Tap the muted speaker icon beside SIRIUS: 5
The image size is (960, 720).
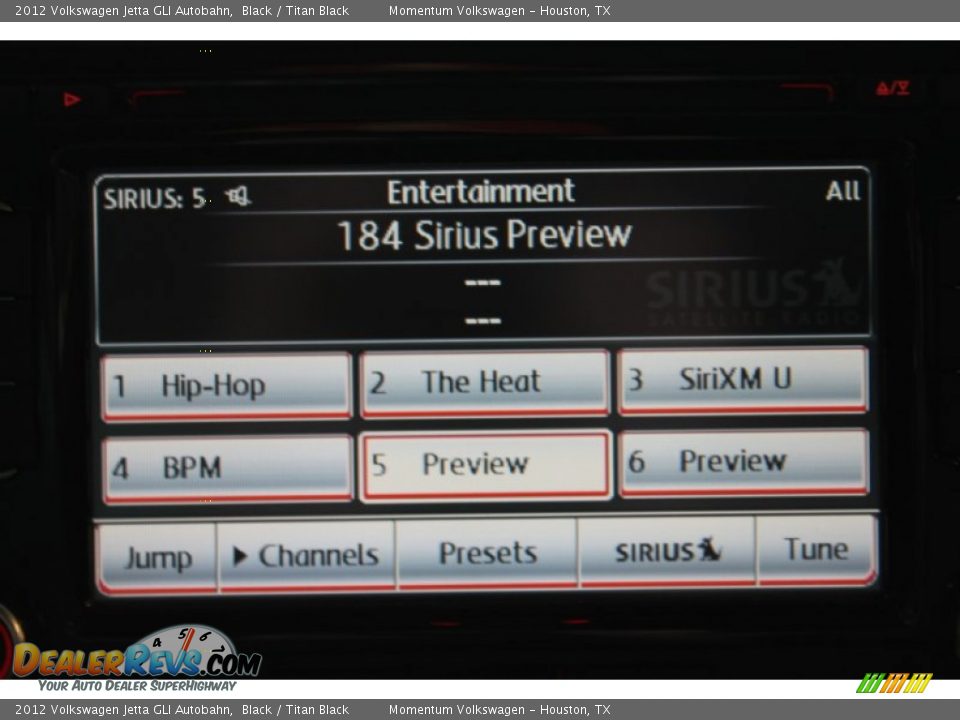click(238, 197)
